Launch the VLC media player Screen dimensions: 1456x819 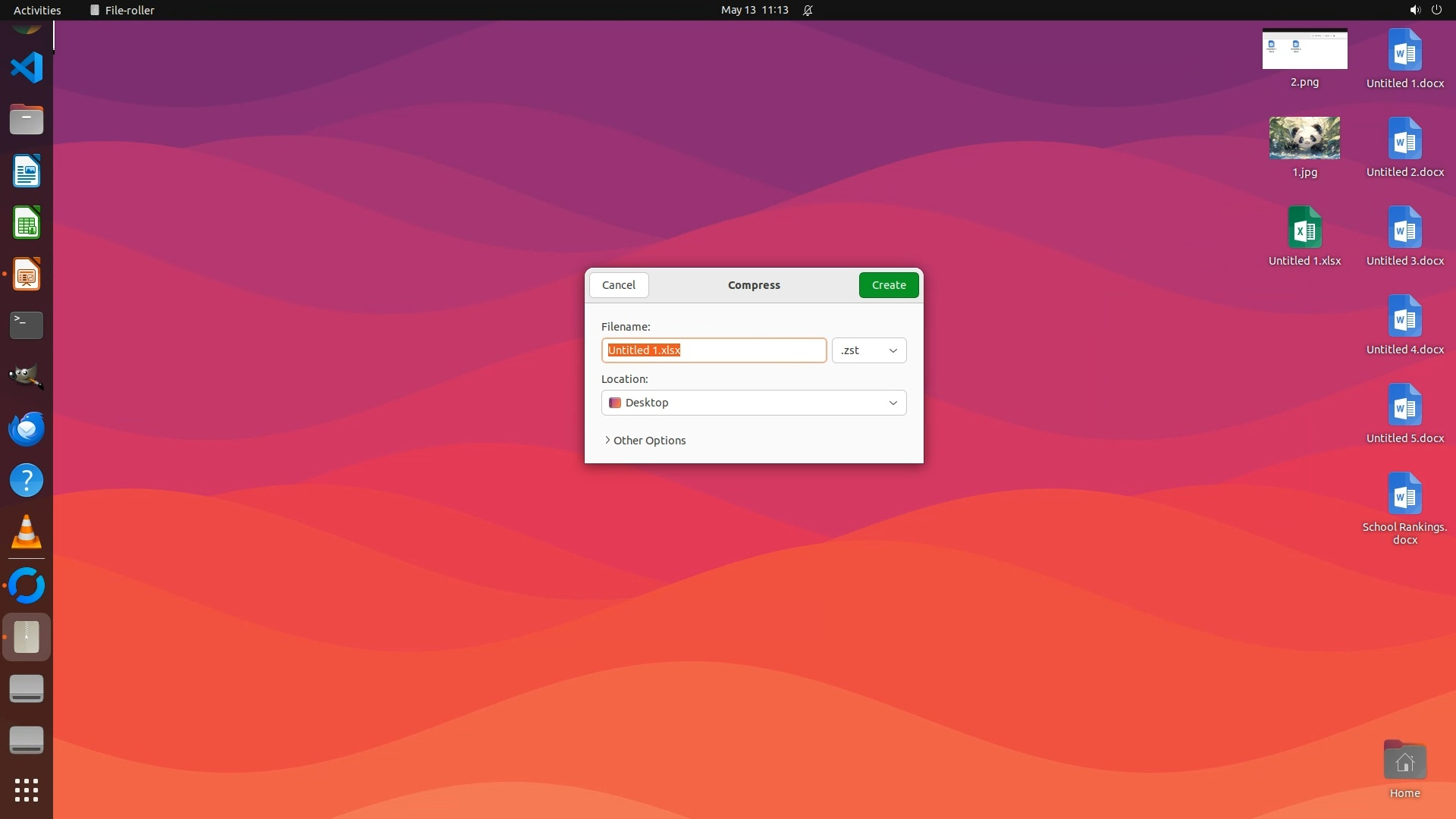click(27, 532)
